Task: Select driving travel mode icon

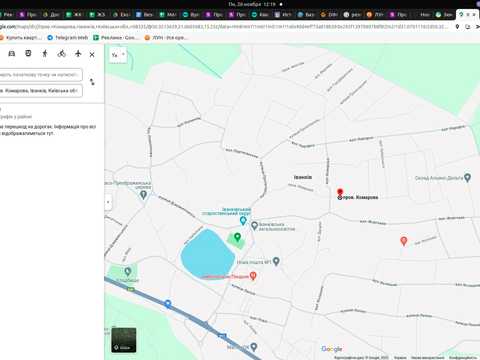Action: pos(12,53)
